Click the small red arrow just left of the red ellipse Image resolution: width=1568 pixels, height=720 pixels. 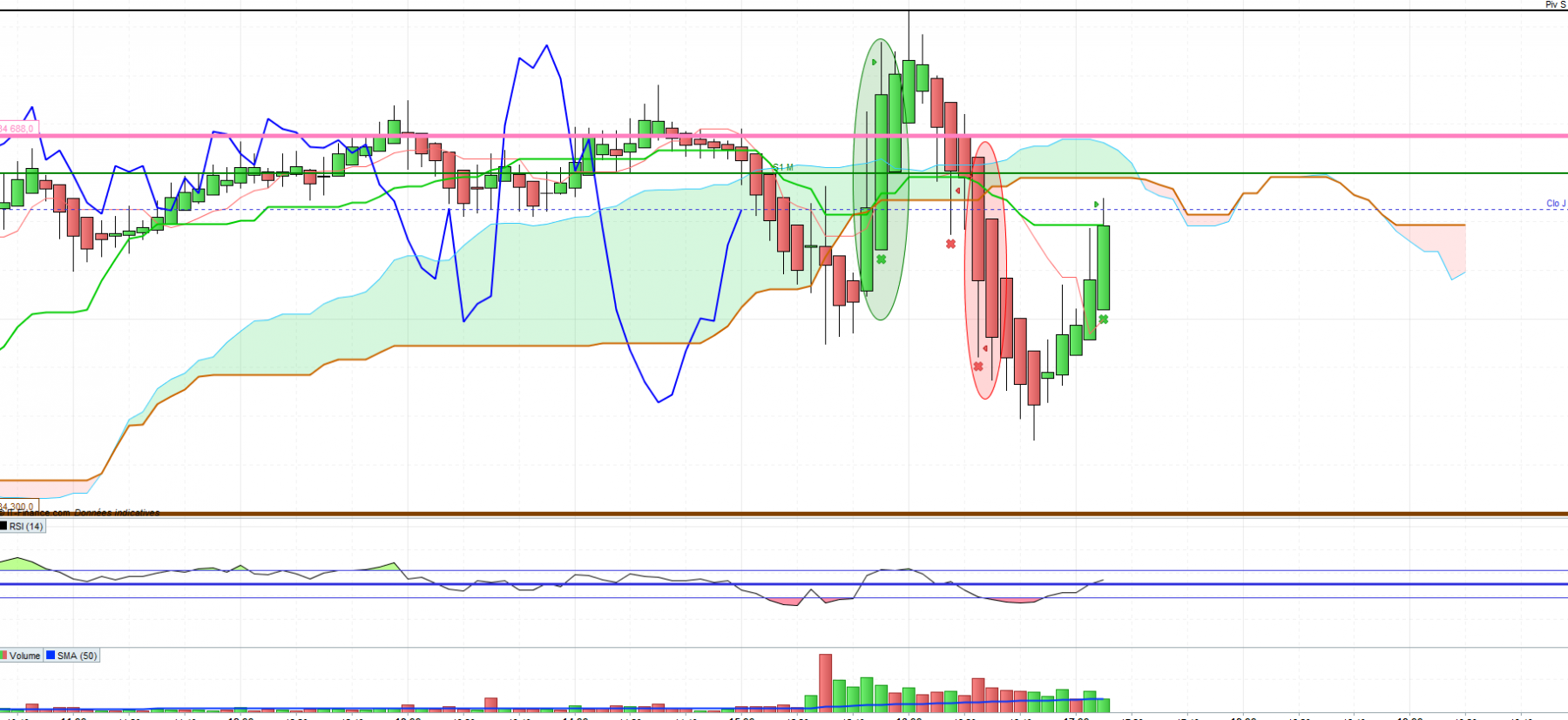click(958, 191)
